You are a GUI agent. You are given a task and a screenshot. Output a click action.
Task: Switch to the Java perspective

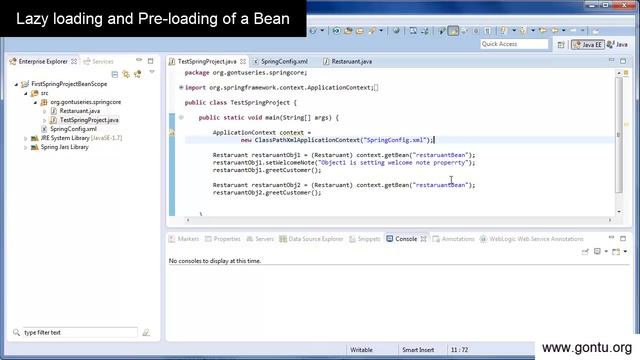coord(618,44)
